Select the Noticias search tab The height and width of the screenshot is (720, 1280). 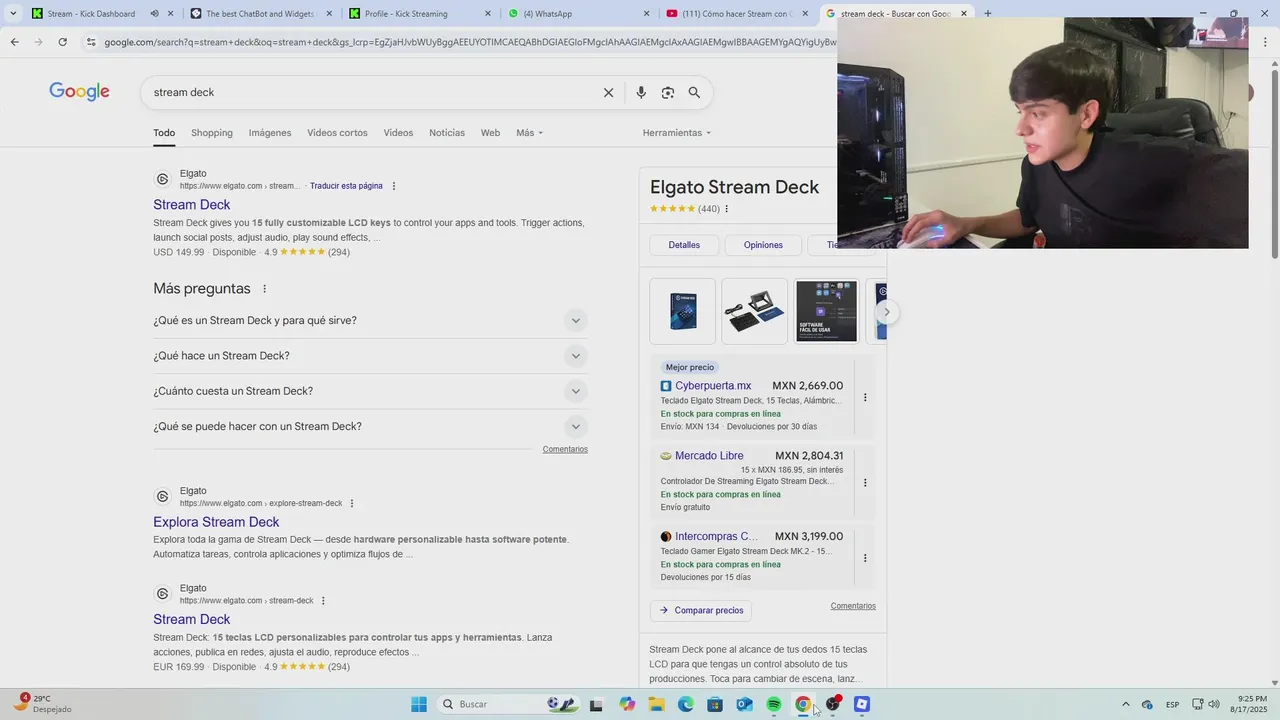tap(447, 132)
